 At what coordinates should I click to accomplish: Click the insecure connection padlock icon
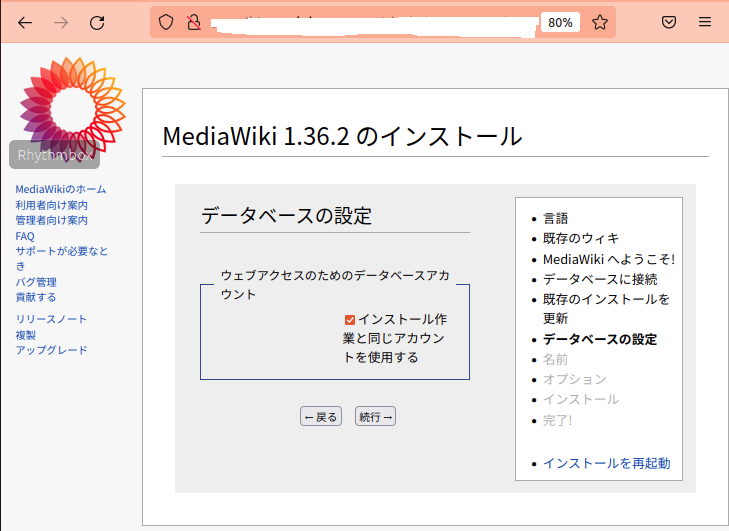(194, 22)
